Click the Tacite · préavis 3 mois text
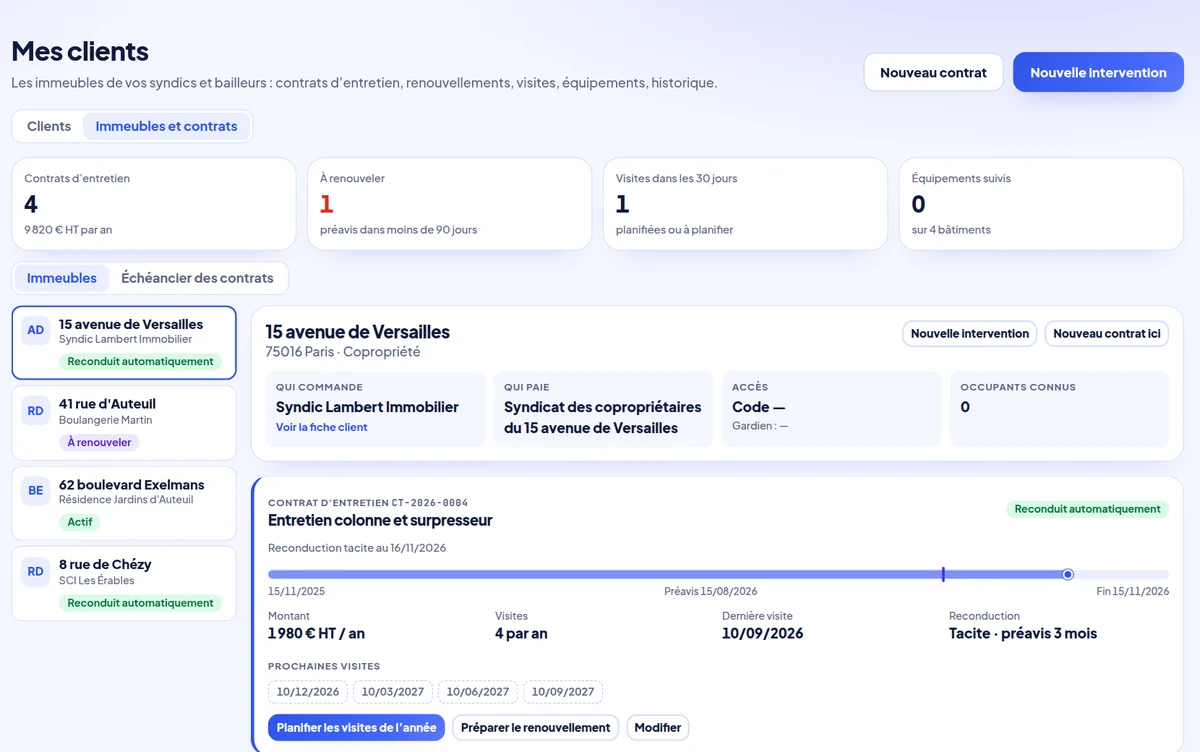Screen dimensions: 1200x752 pyautogui.click(x=1023, y=633)
